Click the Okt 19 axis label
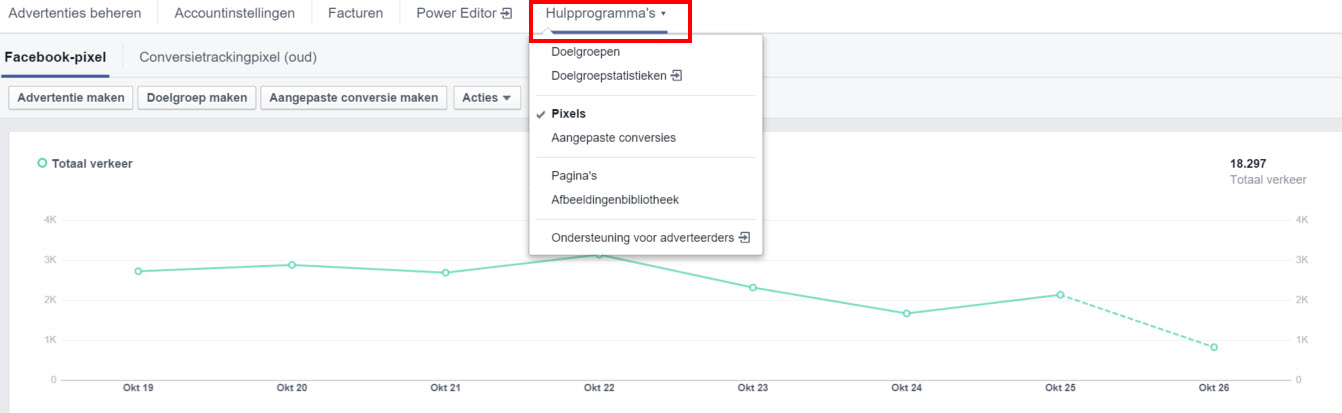1342x413 pixels. [x=138, y=387]
